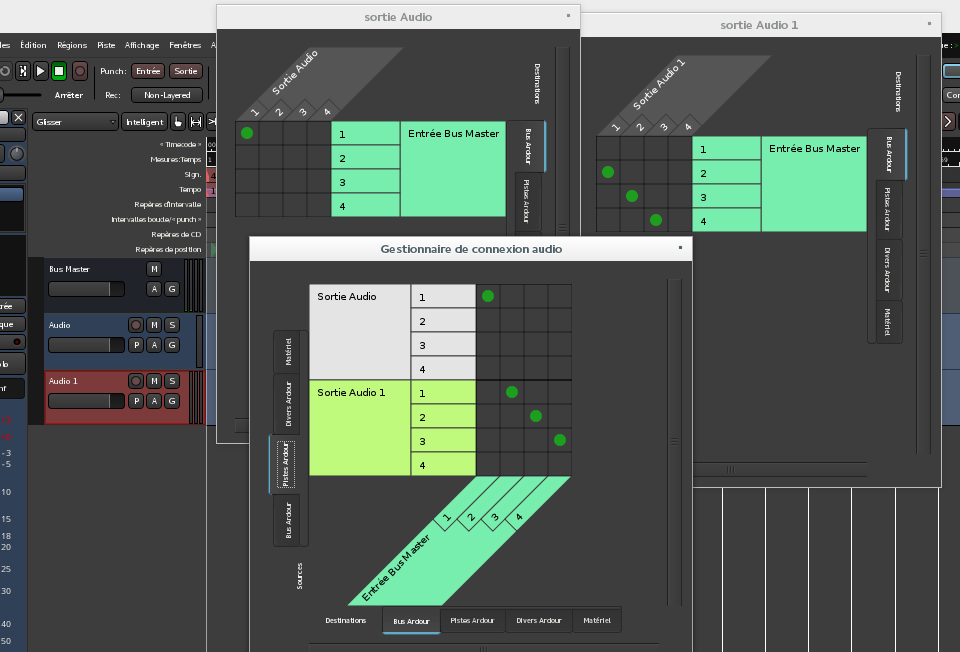
Task: Open the Glisser edit mode dropdown
Action: (x=75, y=122)
